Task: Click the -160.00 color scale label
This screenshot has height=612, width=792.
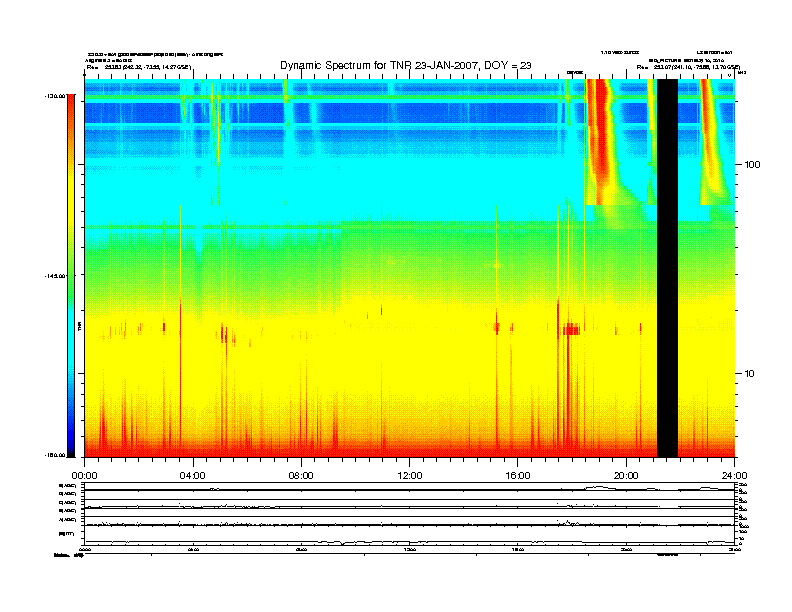Action: coord(55,455)
